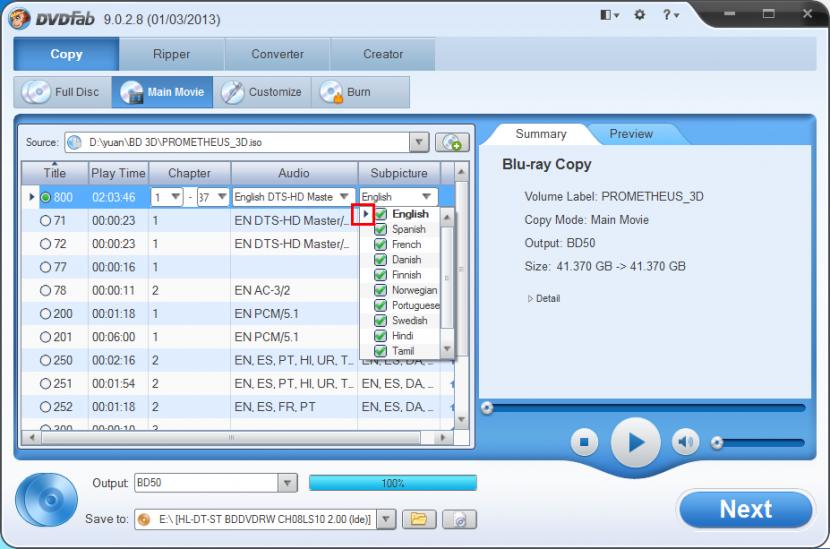
Task: Select title 71 radio button
Action: click(46, 221)
